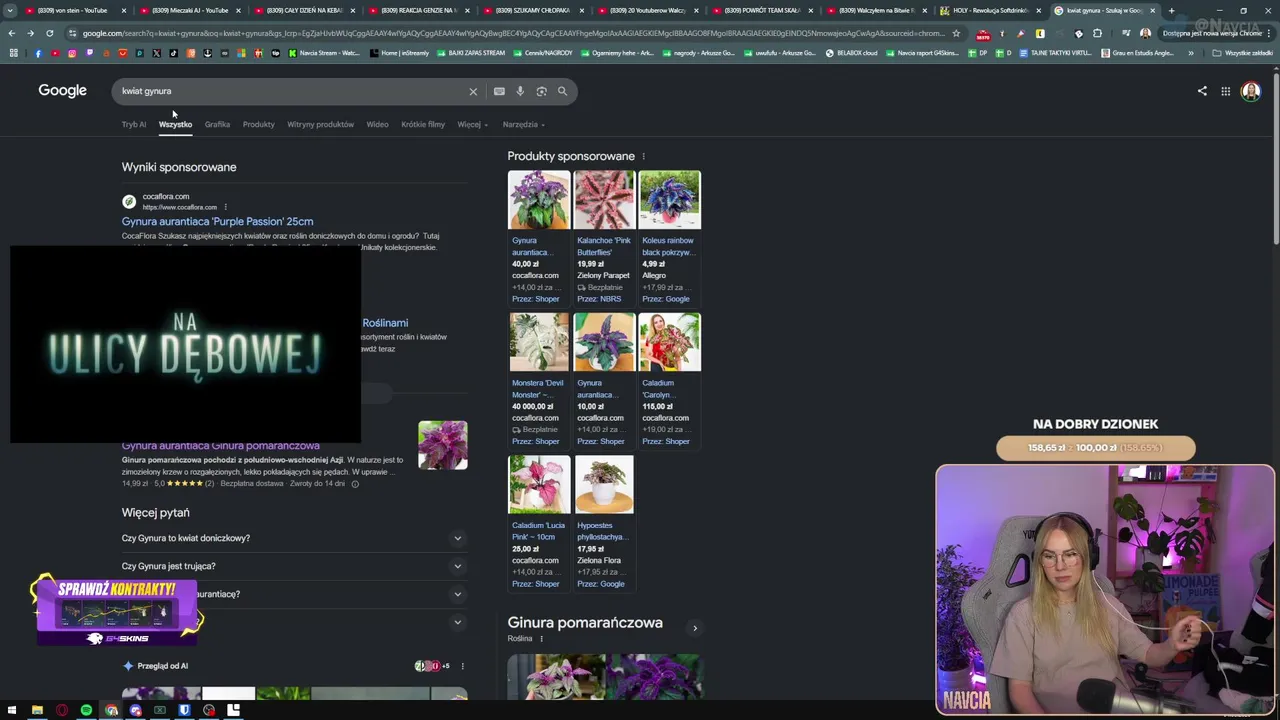Viewport: 1280px width, 720px height.
Task: Open the Caladium 'Carolyn' product link
Action: pos(660,389)
